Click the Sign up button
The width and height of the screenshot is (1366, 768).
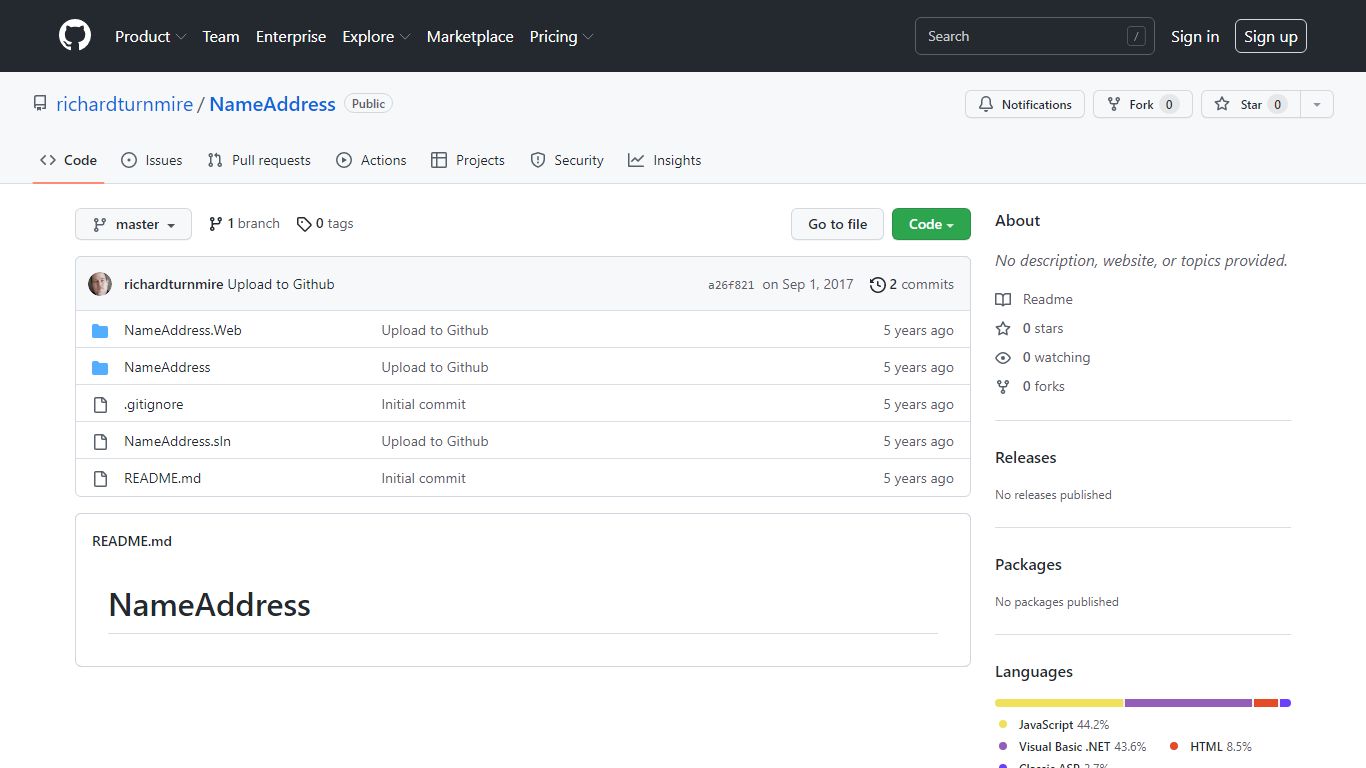pyautogui.click(x=1271, y=36)
